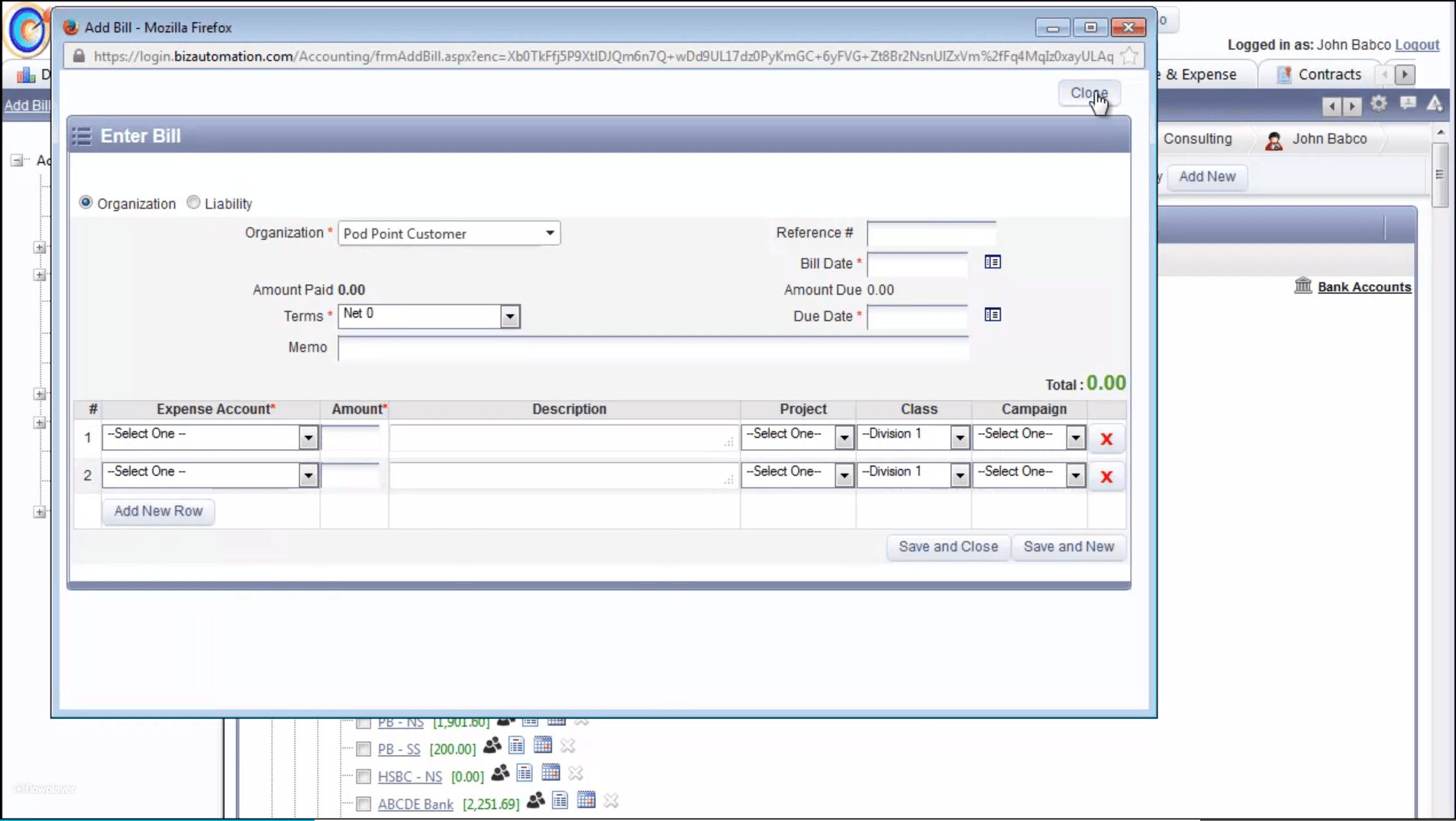
Task: Click the people icon beside PB - SS
Action: click(x=492, y=748)
